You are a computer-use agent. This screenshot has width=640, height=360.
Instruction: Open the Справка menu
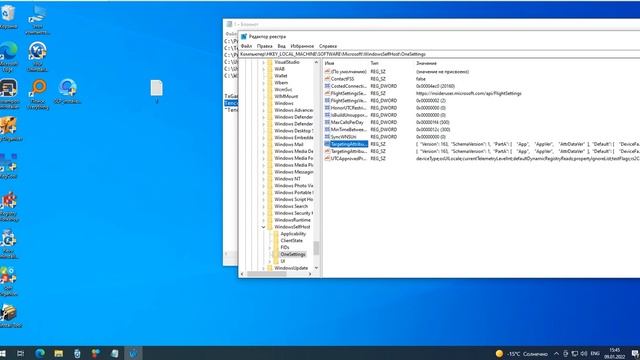328,46
